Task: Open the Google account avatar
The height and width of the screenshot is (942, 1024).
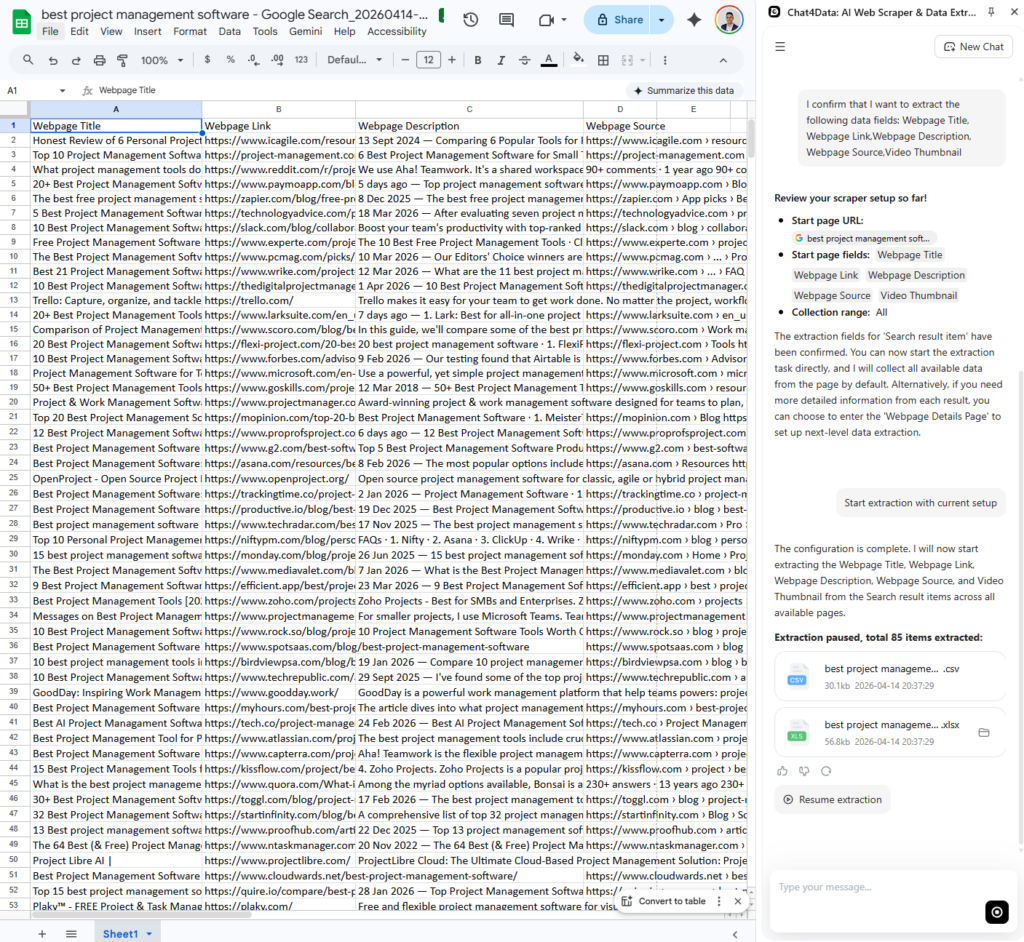Action: click(729, 20)
